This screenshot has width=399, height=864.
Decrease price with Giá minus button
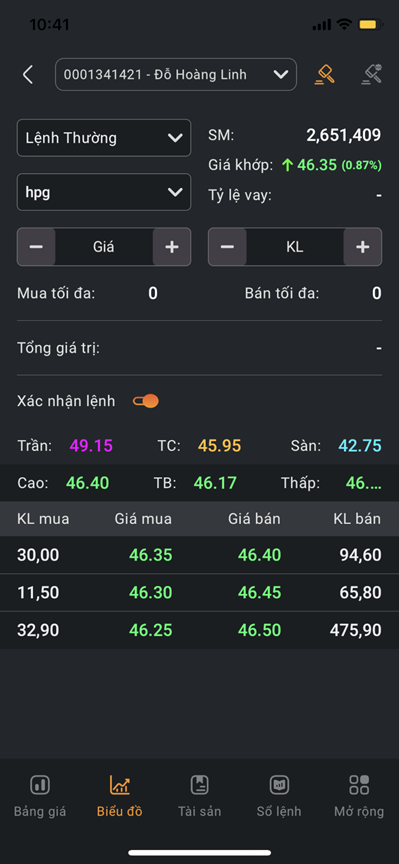coord(36,247)
